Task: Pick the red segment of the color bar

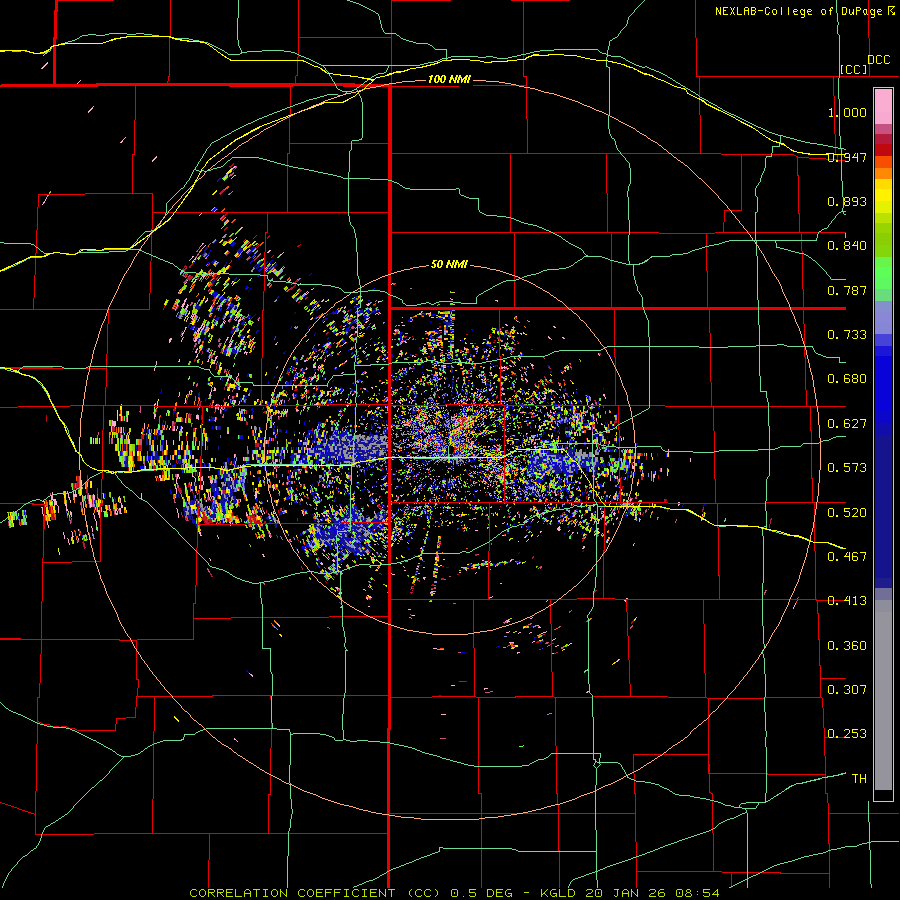Action: [x=883, y=149]
